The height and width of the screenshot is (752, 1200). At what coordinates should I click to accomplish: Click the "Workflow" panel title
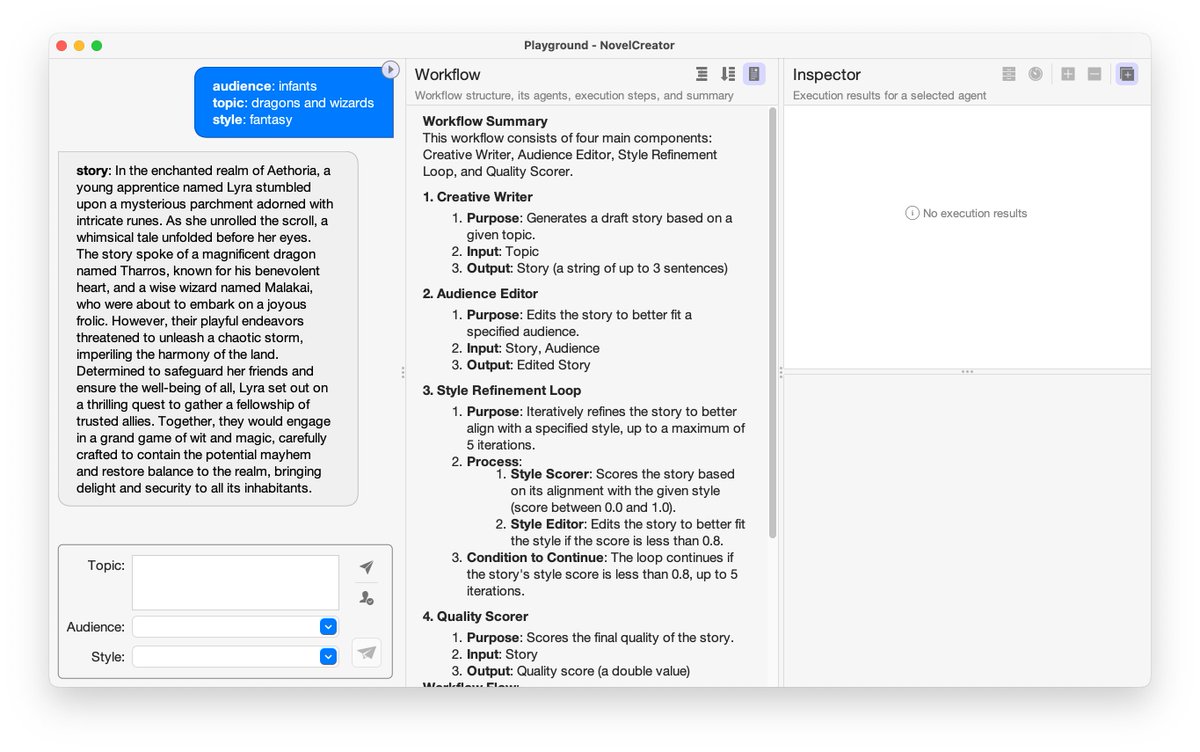(x=447, y=75)
